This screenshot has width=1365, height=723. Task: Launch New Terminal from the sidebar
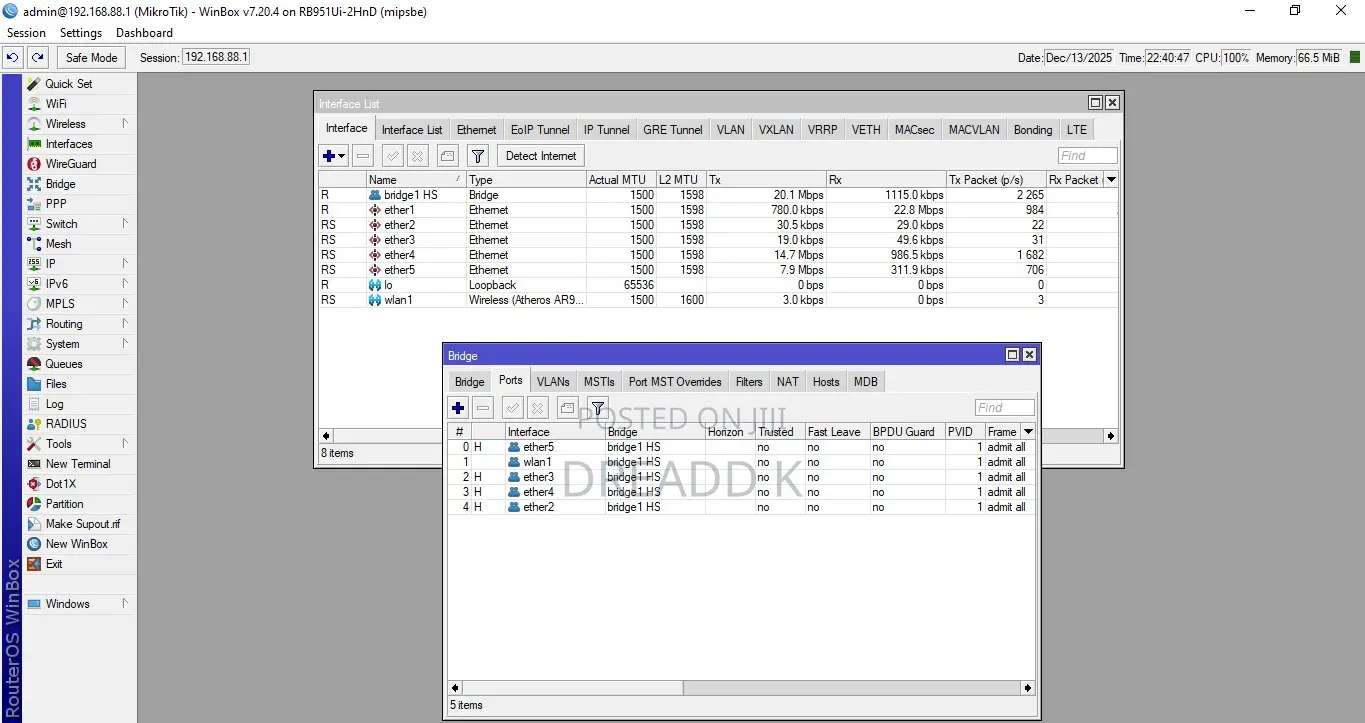coord(78,464)
